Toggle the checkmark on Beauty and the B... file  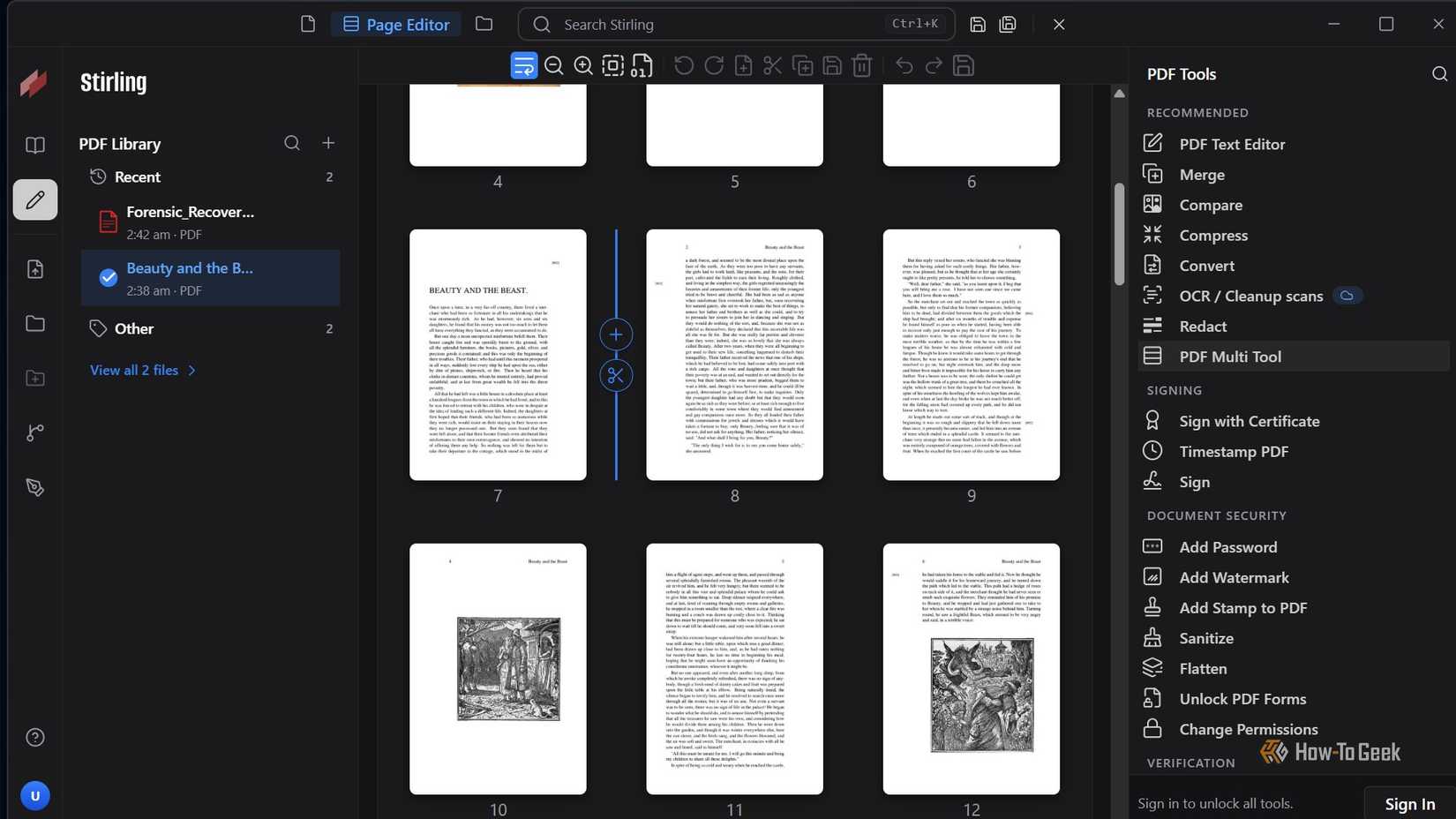(109, 277)
